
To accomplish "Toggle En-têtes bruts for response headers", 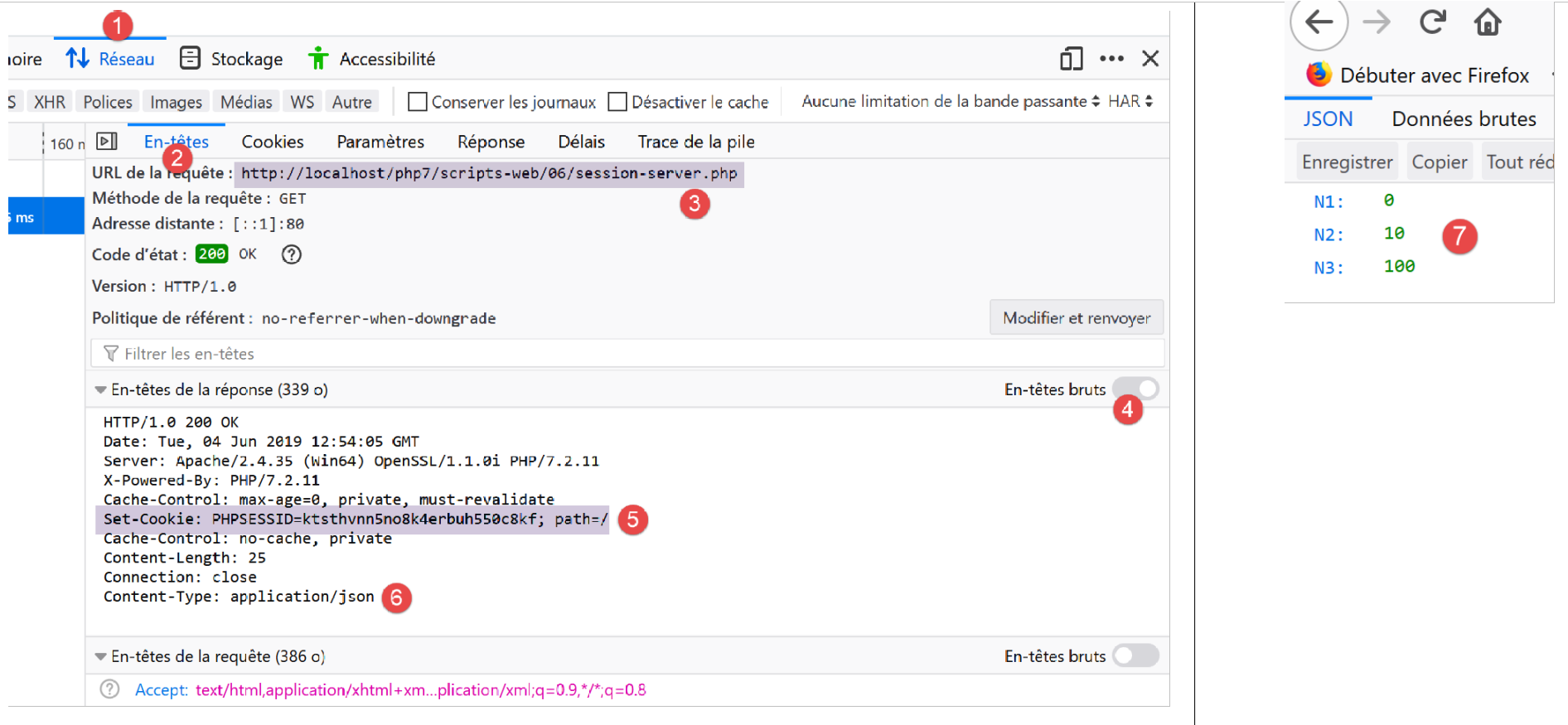I will pos(1135,389).
